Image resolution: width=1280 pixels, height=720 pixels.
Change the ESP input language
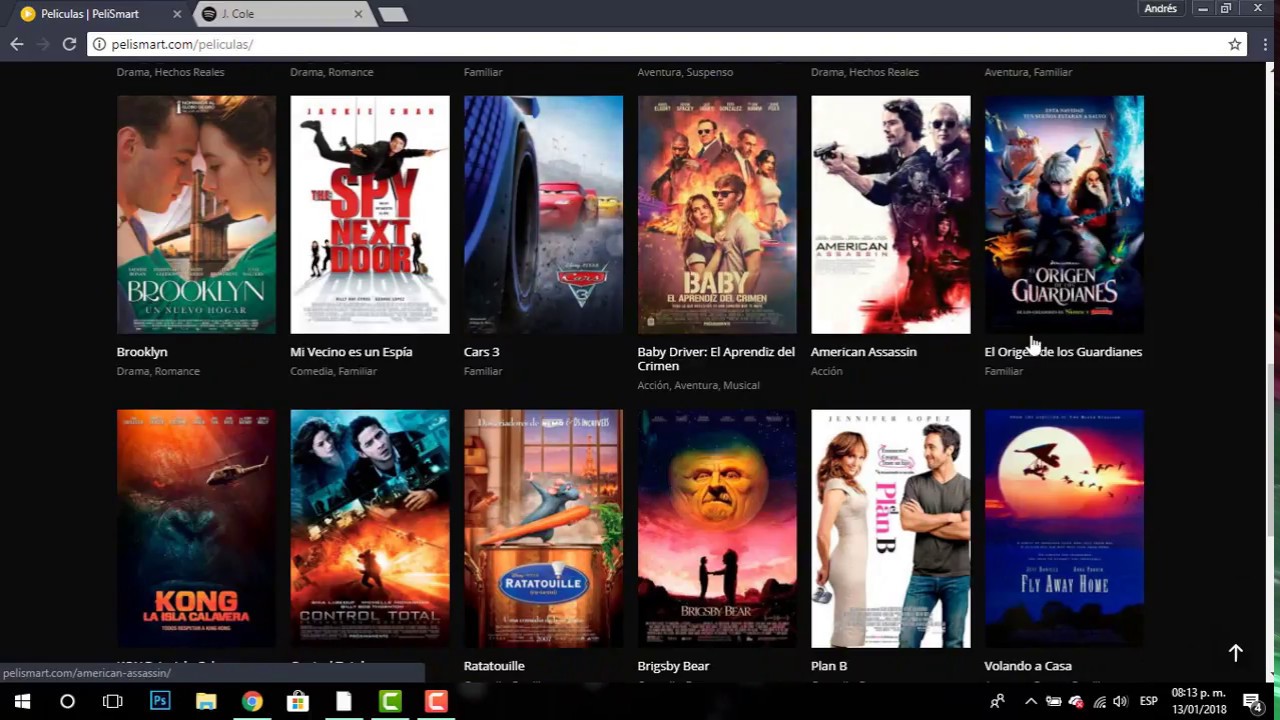point(1149,701)
